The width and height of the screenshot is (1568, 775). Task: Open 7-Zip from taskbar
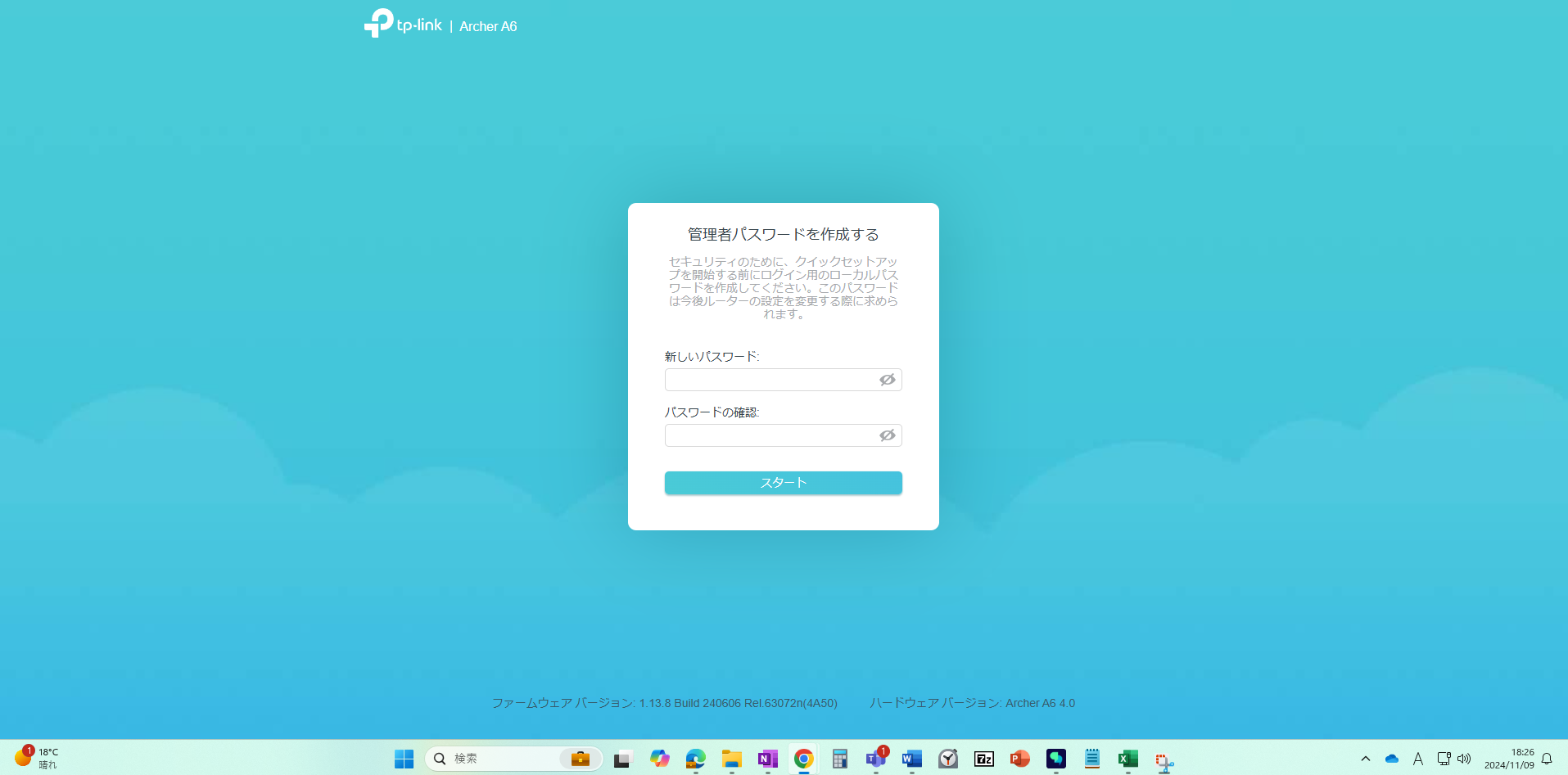point(983,759)
